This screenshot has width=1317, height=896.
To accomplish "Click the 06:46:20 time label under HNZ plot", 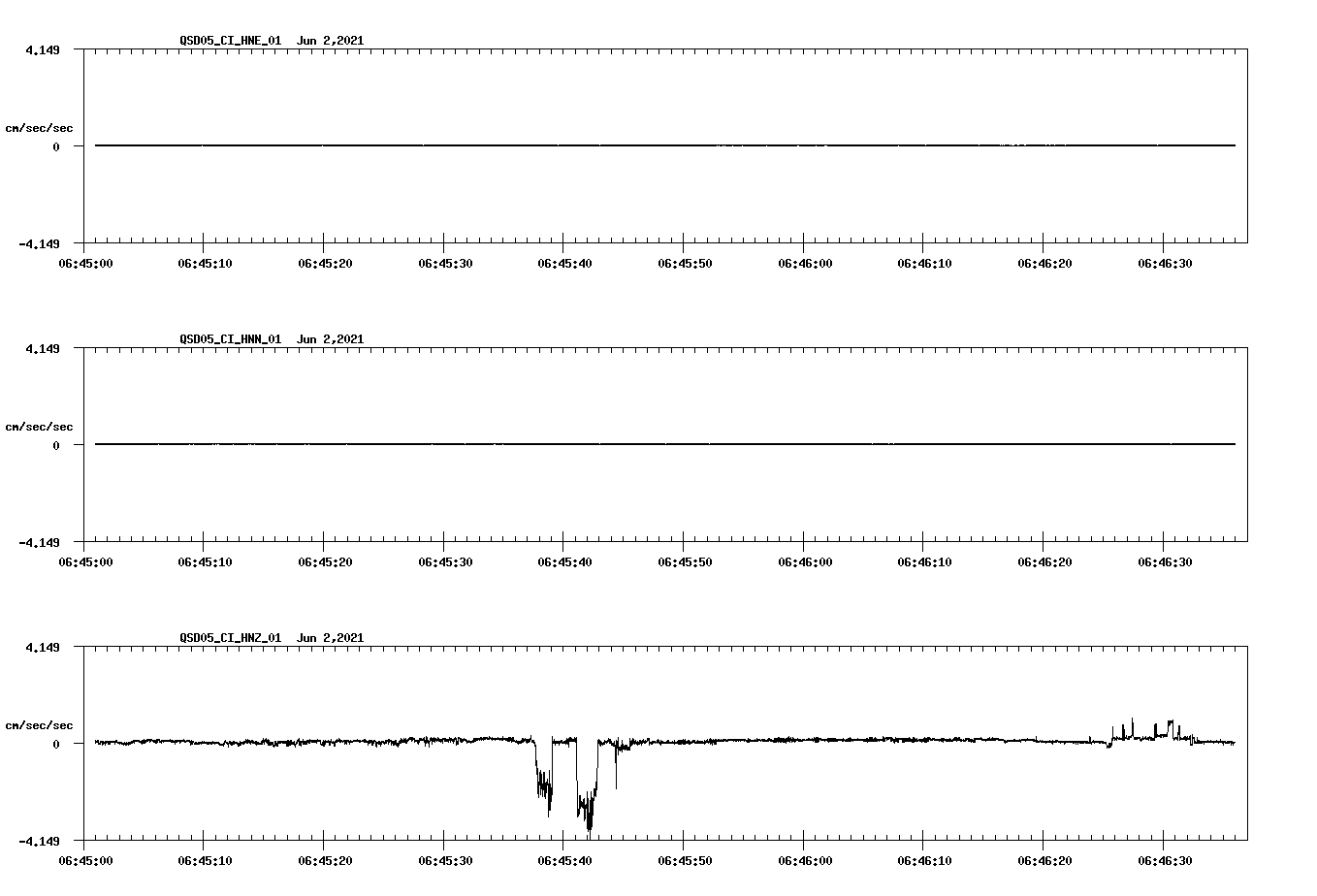I will click(x=1044, y=861).
